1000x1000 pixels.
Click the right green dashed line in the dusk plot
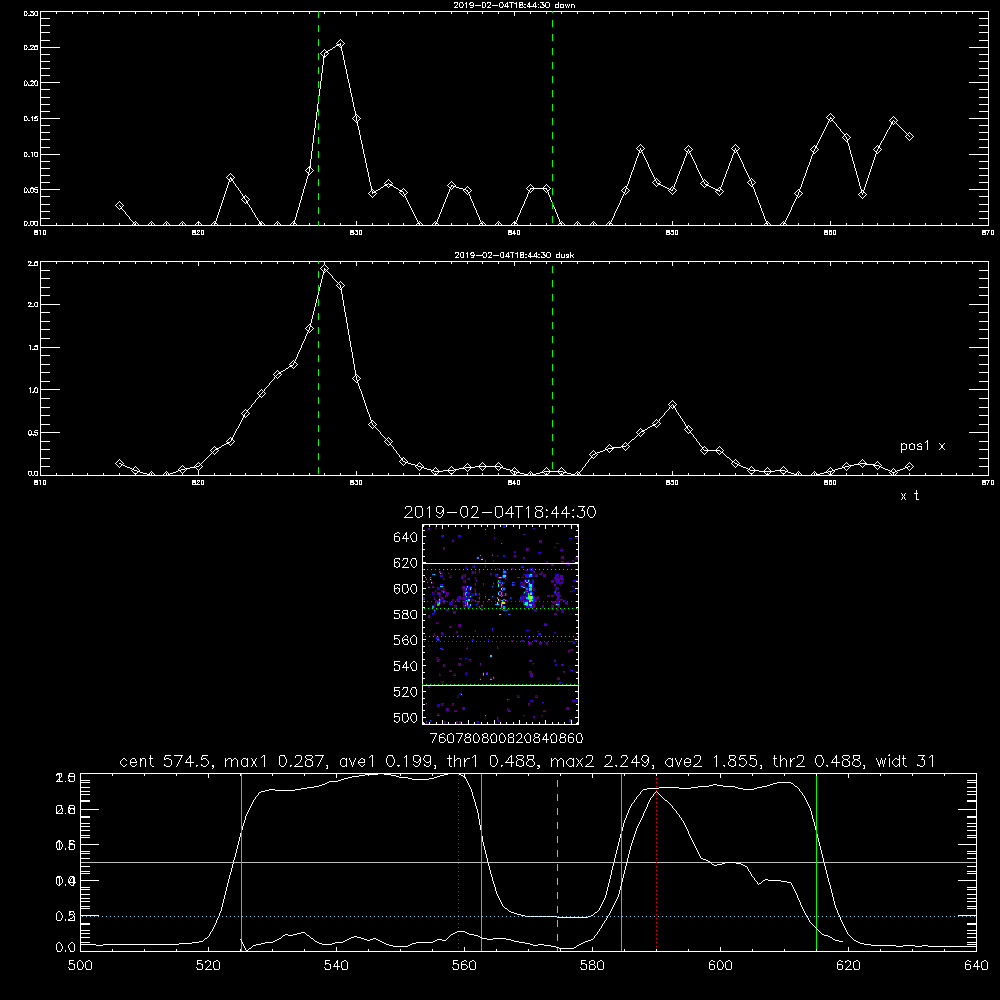pyautogui.click(x=552, y=368)
